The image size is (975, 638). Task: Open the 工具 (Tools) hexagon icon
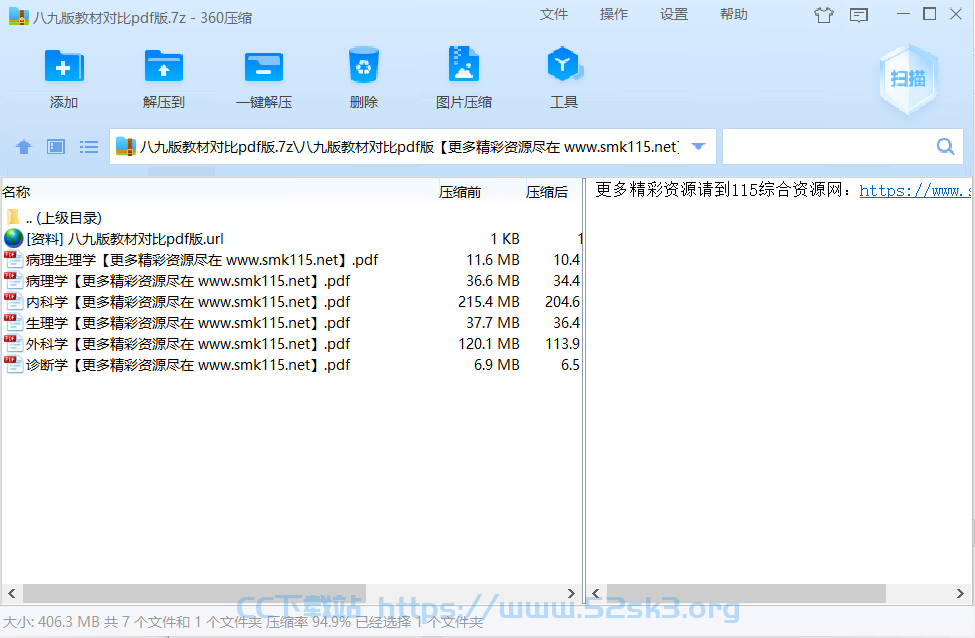(x=564, y=64)
